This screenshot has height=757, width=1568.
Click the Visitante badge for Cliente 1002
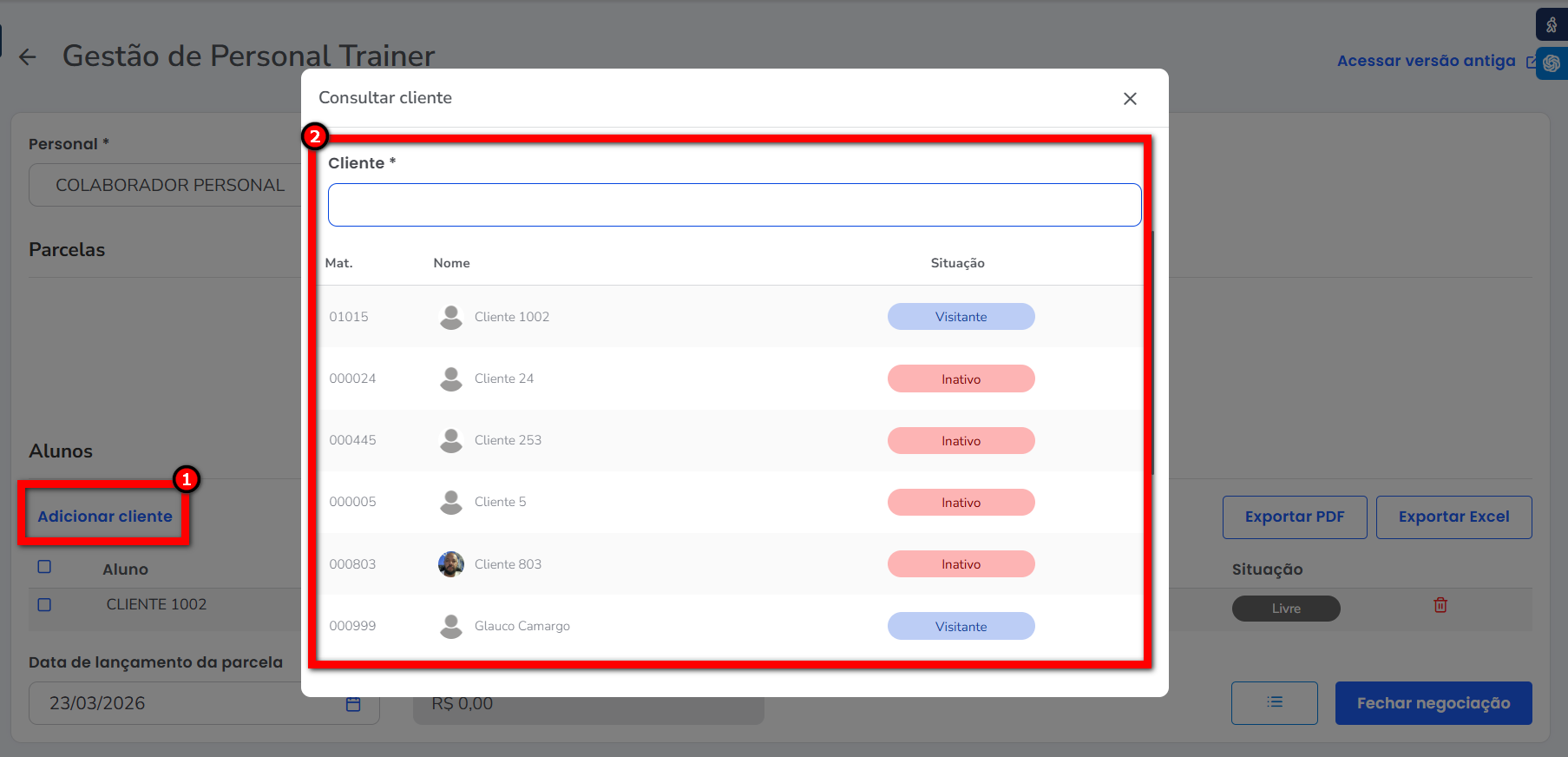[x=961, y=317]
